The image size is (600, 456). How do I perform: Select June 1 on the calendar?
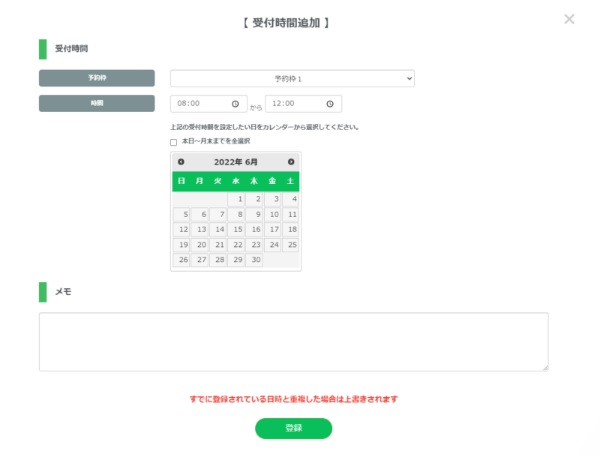[x=236, y=199]
